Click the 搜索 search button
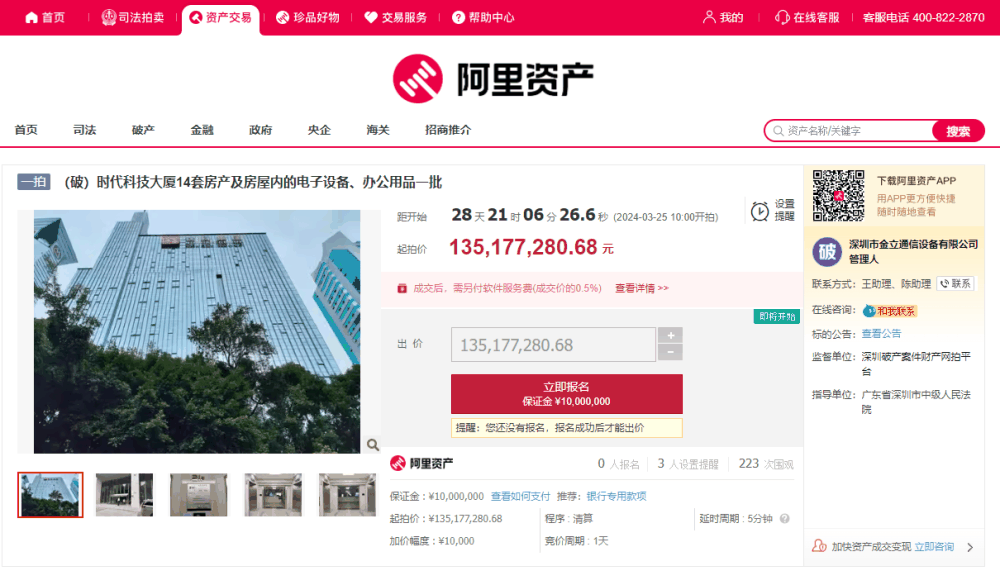This screenshot has width=1000, height=585. click(957, 131)
